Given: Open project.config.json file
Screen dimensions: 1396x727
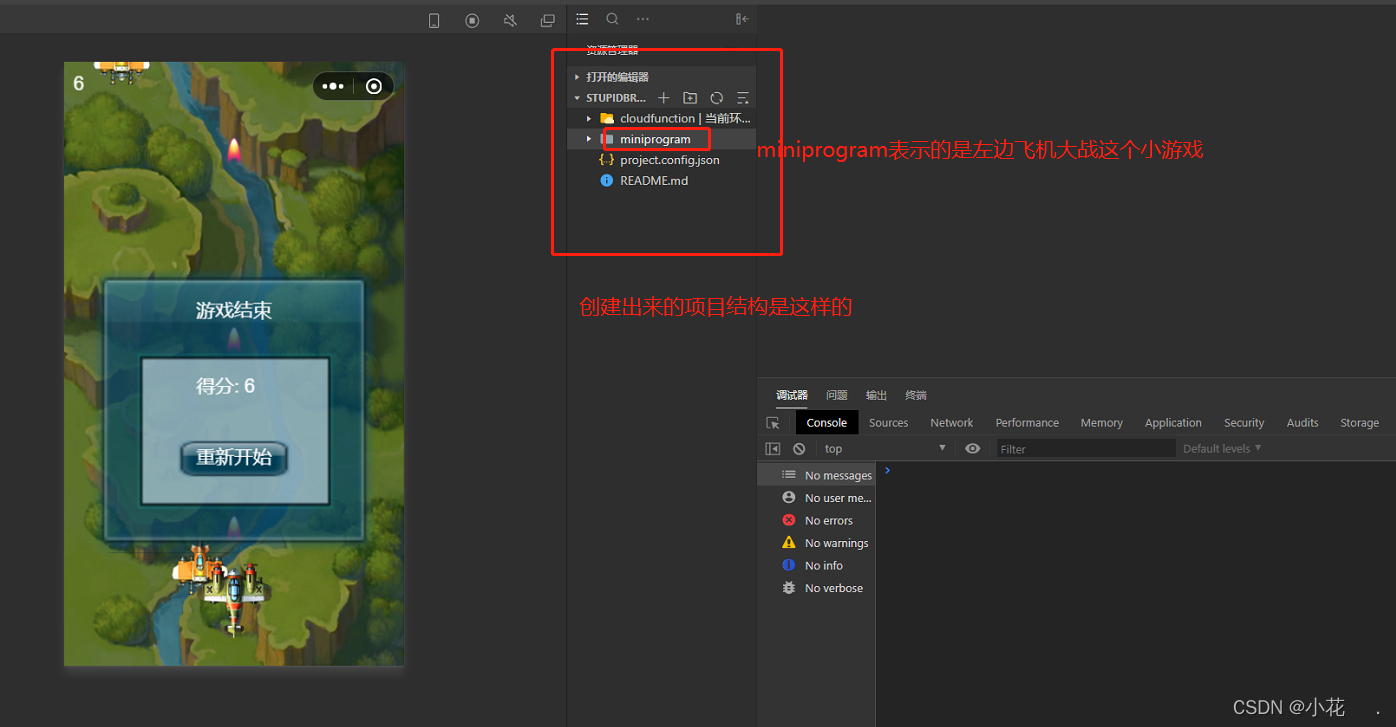Looking at the screenshot, I should (x=662, y=160).
